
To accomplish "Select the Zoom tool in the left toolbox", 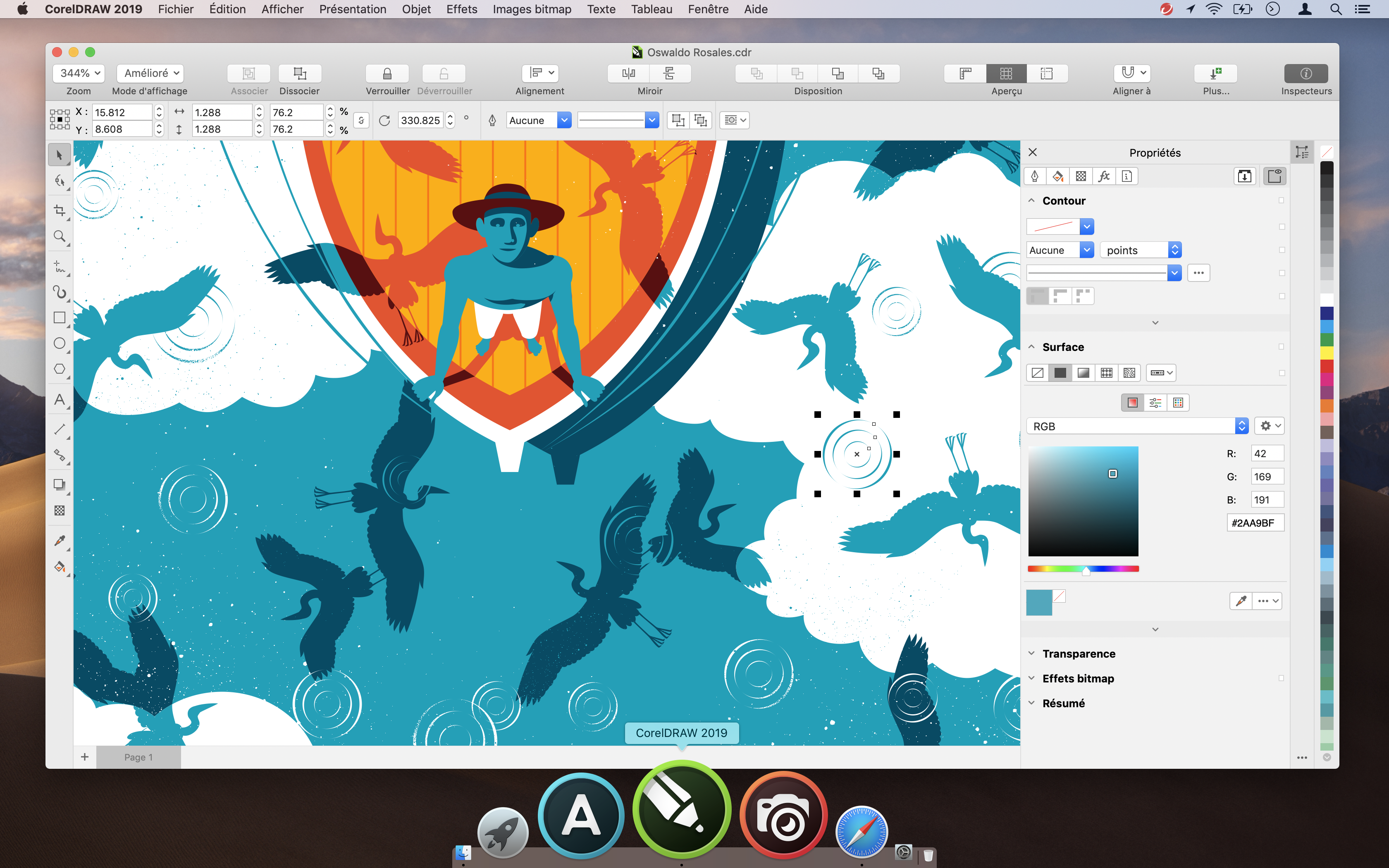I will (60, 236).
